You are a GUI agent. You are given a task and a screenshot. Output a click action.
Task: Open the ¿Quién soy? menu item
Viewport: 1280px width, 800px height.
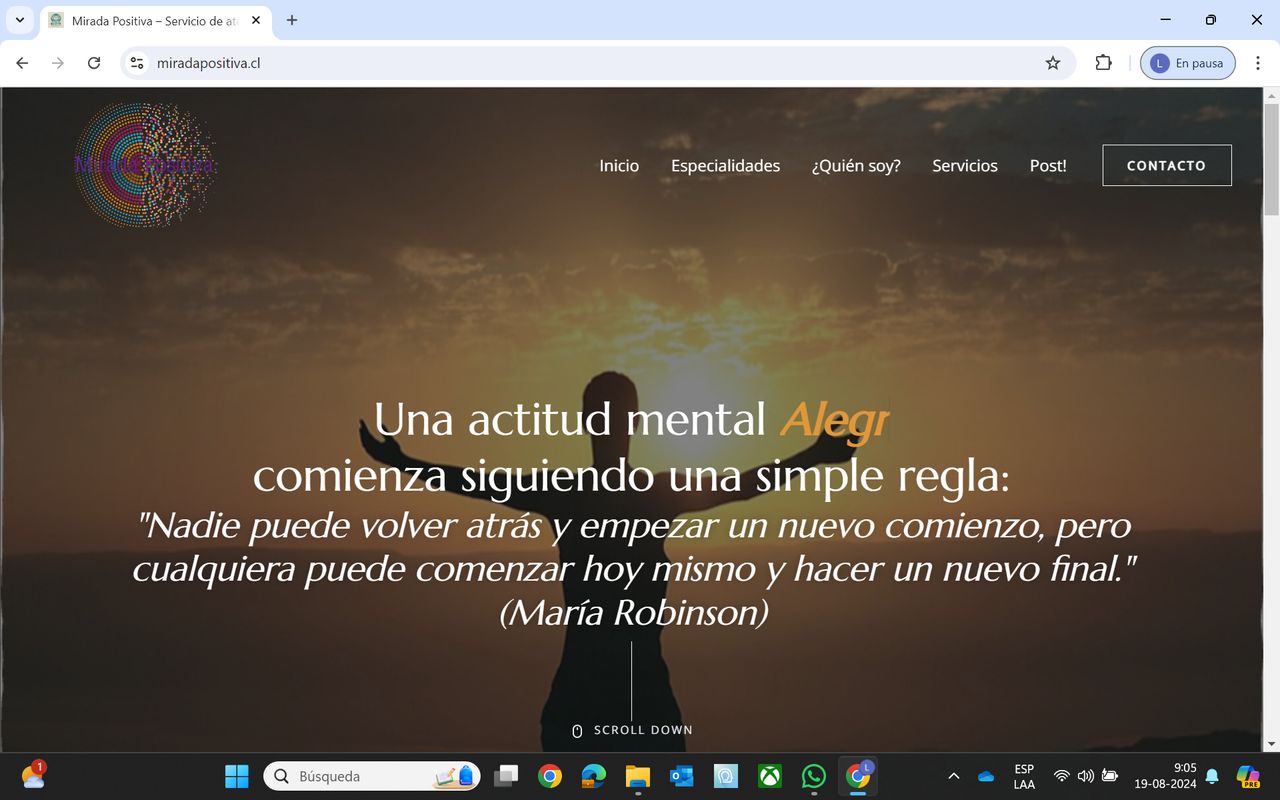pyautogui.click(x=856, y=166)
